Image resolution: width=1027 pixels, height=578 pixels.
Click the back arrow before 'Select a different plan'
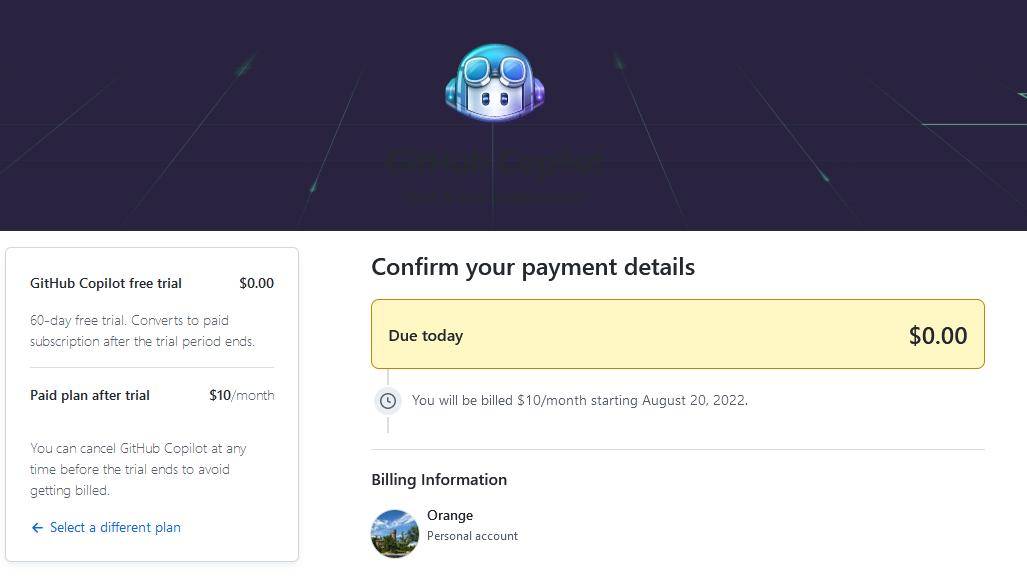36,527
